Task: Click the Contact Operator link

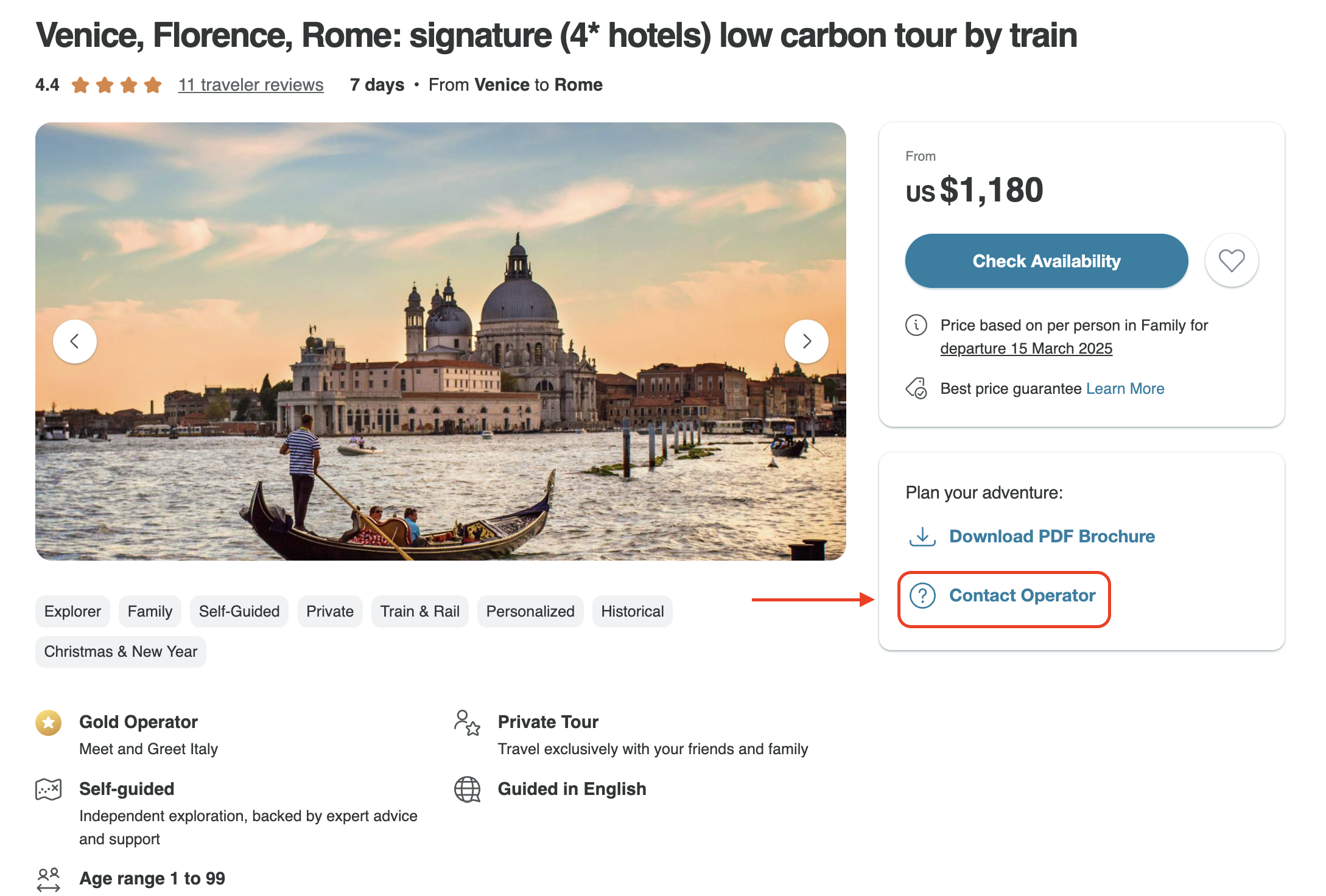Action: tap(1022, 595)
